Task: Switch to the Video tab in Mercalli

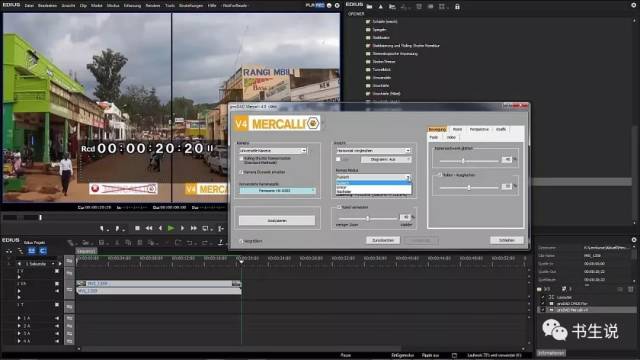Action: pyautogui.click(x=451, y=138)
